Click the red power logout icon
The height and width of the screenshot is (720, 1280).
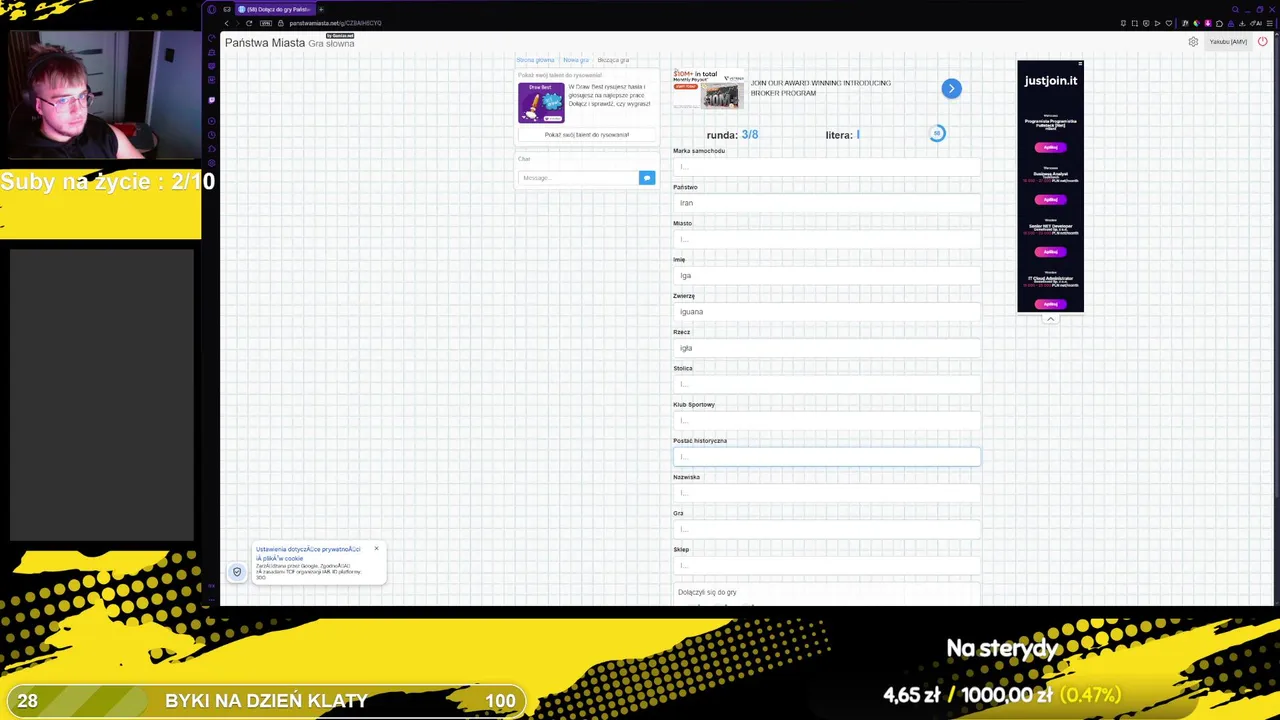(x=1262, y=42)
